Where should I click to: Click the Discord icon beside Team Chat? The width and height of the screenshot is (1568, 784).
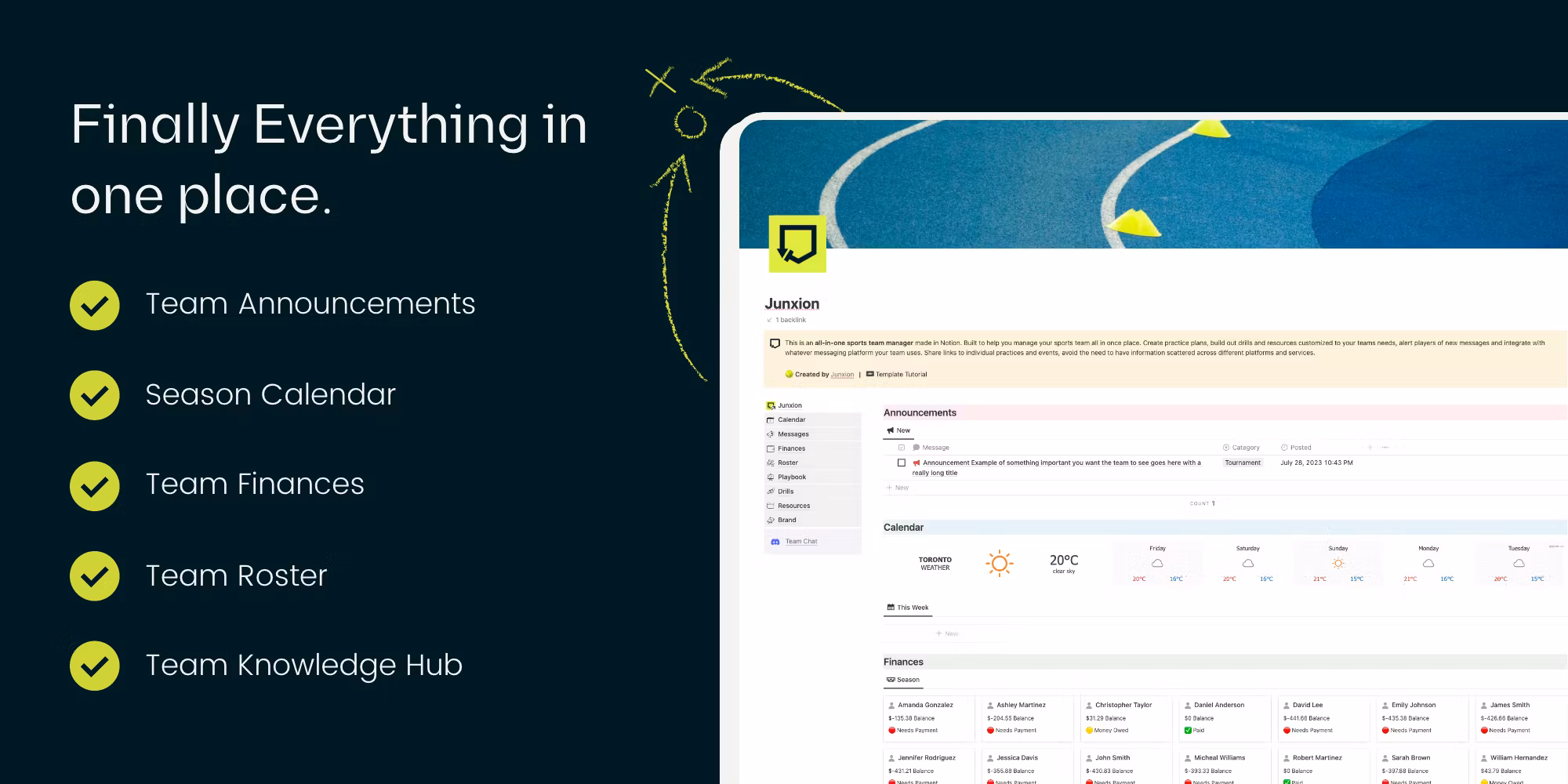click(775, 542)
